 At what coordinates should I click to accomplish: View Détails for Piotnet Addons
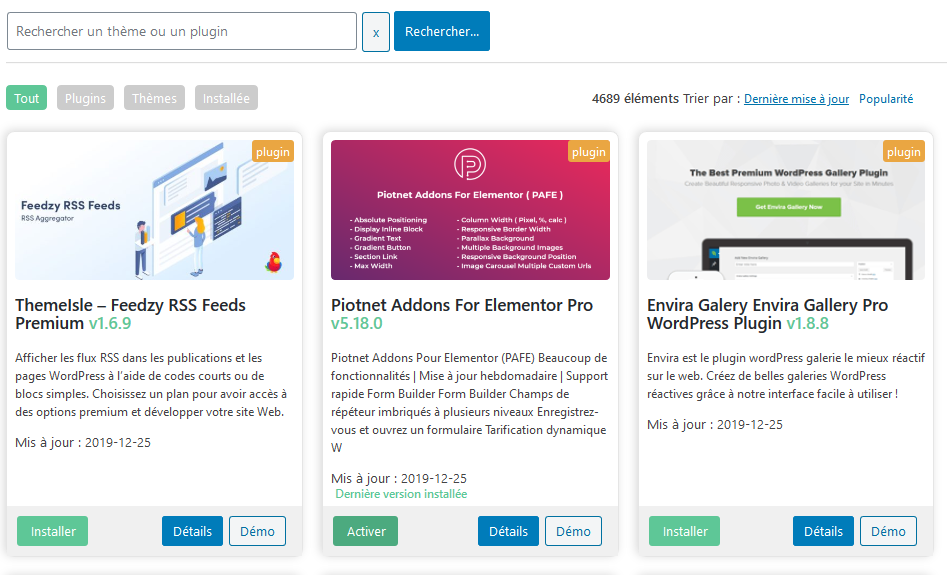508,532
